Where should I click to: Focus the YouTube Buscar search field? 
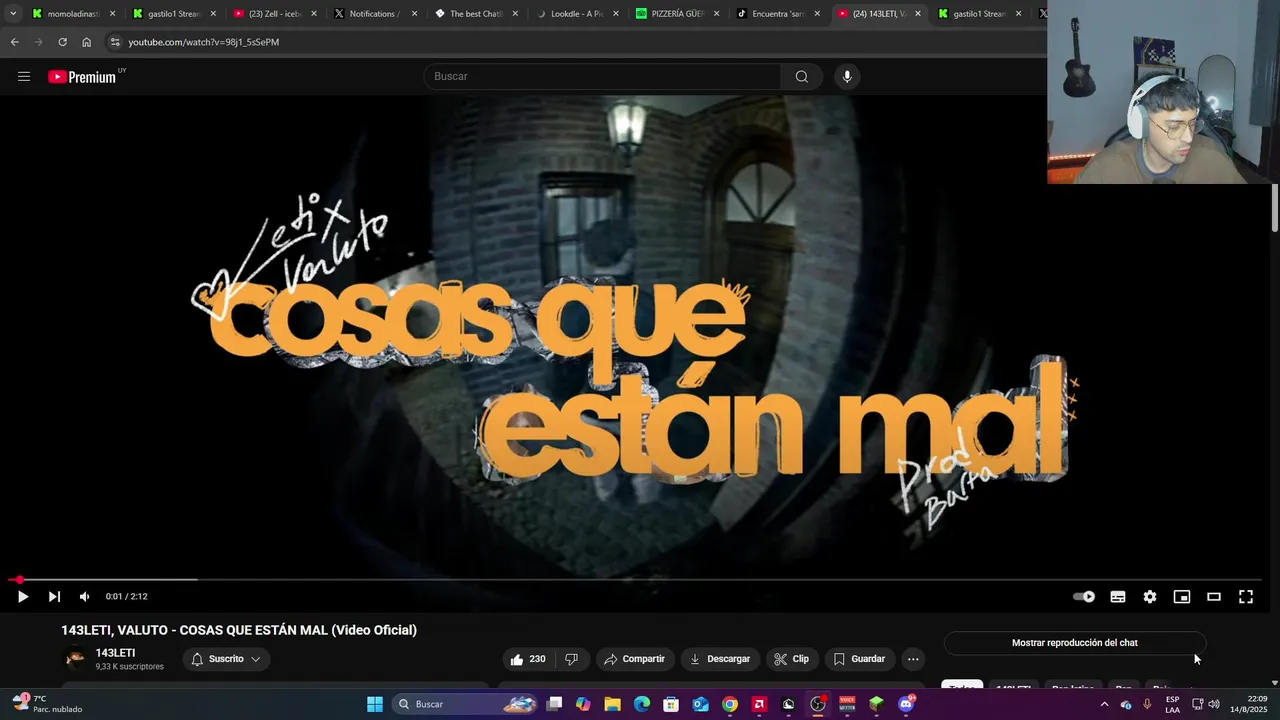(603, 77)
